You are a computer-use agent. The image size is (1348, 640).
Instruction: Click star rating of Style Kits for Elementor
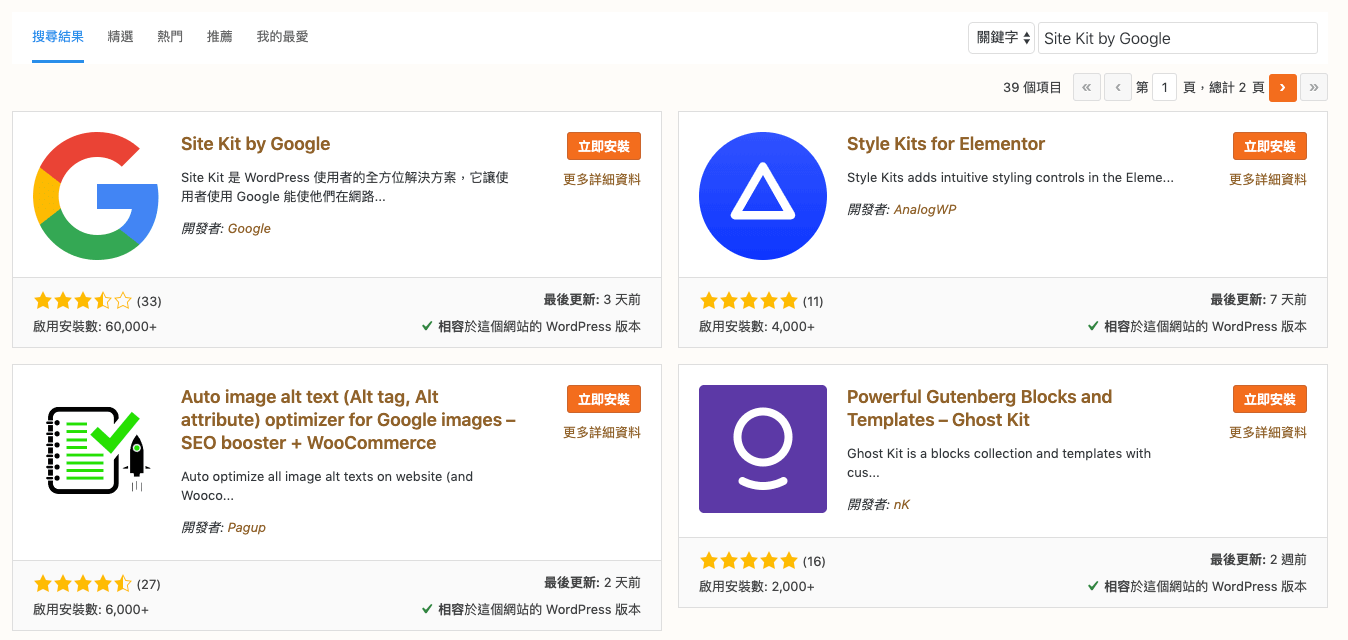click(x=749, y=300)
